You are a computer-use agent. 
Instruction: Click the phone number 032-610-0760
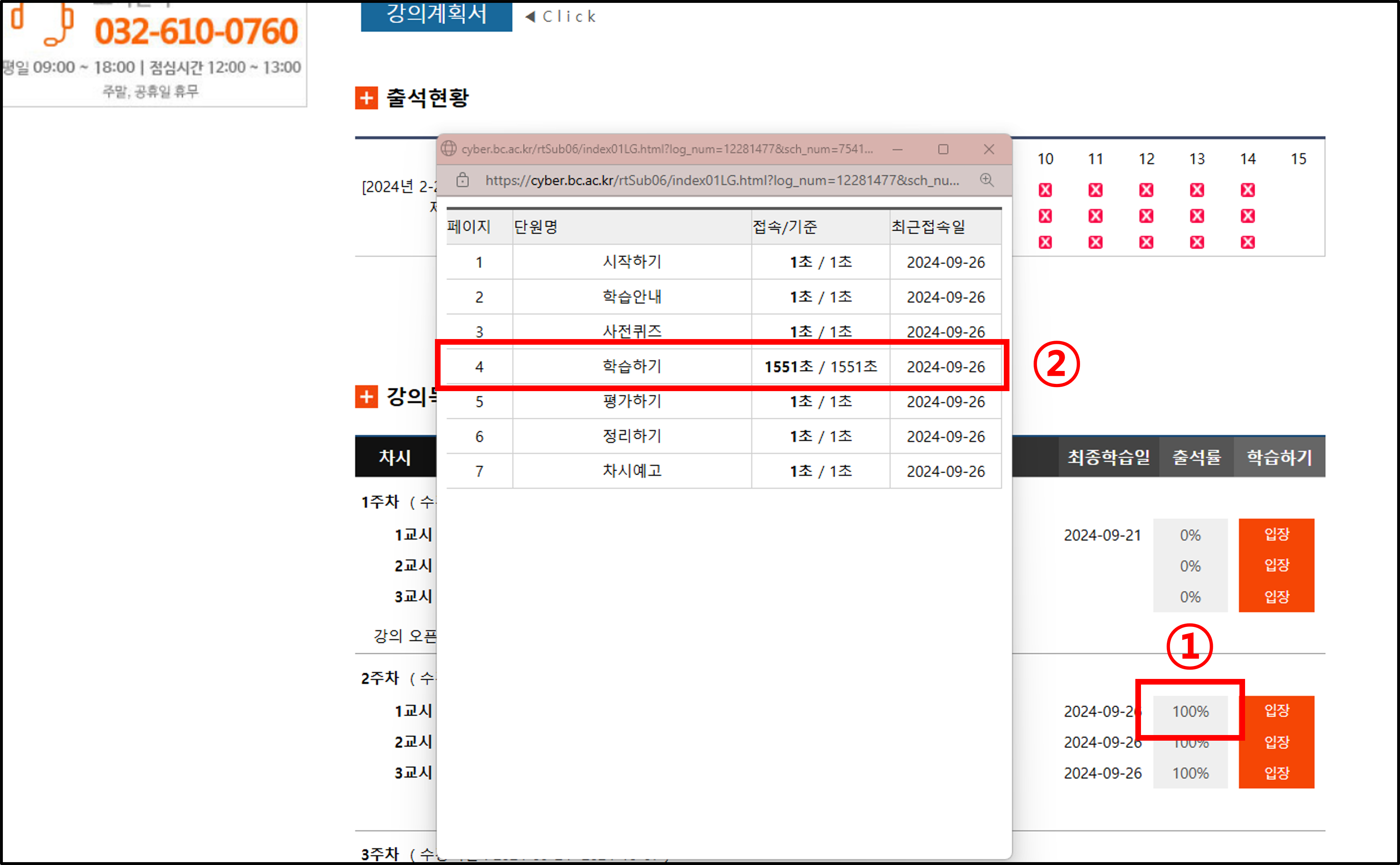coord(196,31)
